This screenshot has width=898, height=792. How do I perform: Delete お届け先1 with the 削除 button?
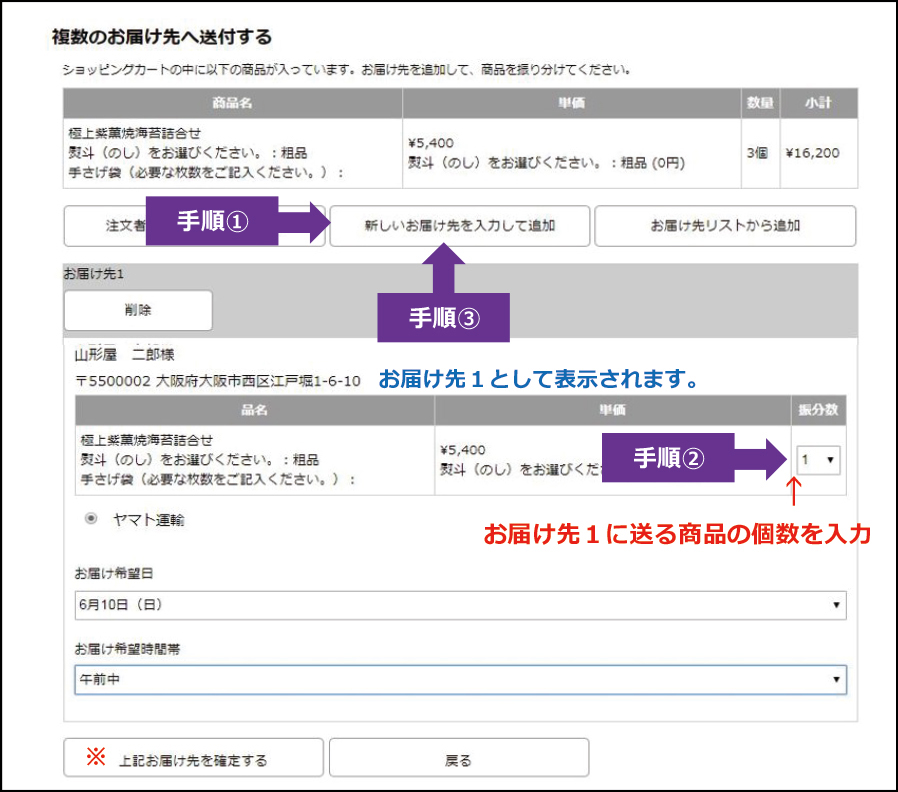[138, 310]
